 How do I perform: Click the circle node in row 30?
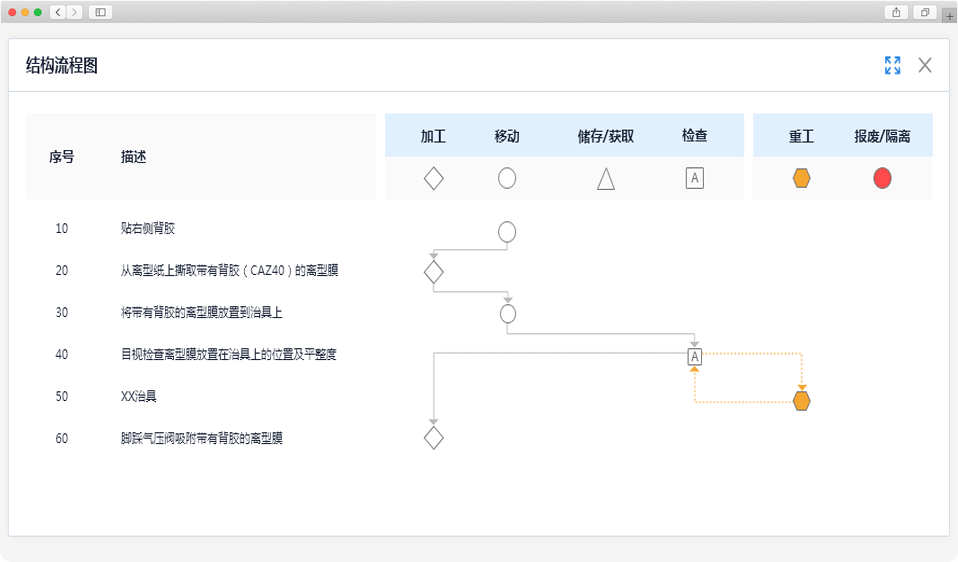508,314
